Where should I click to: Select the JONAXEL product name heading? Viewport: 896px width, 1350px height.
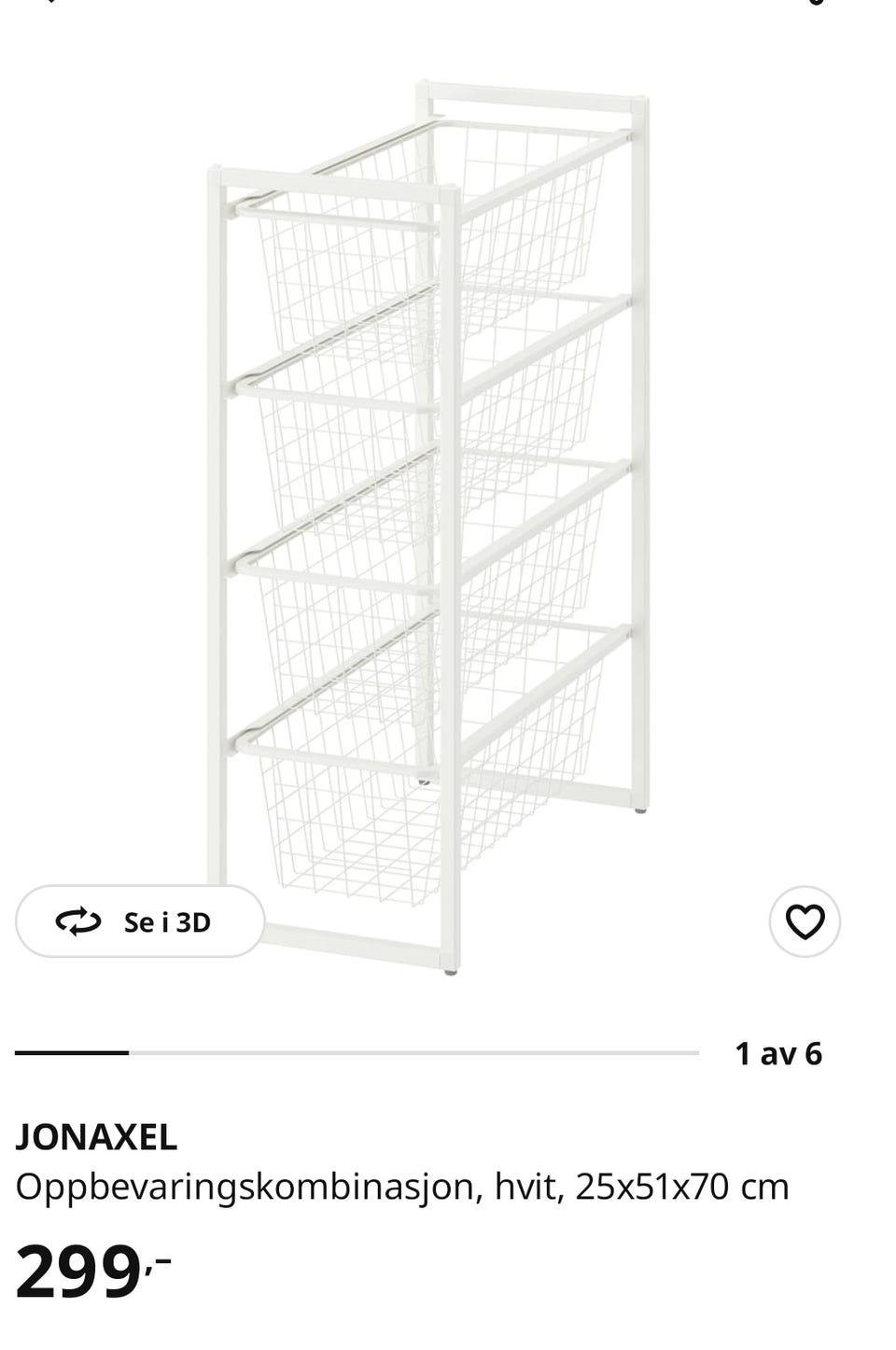(96, 1136)
